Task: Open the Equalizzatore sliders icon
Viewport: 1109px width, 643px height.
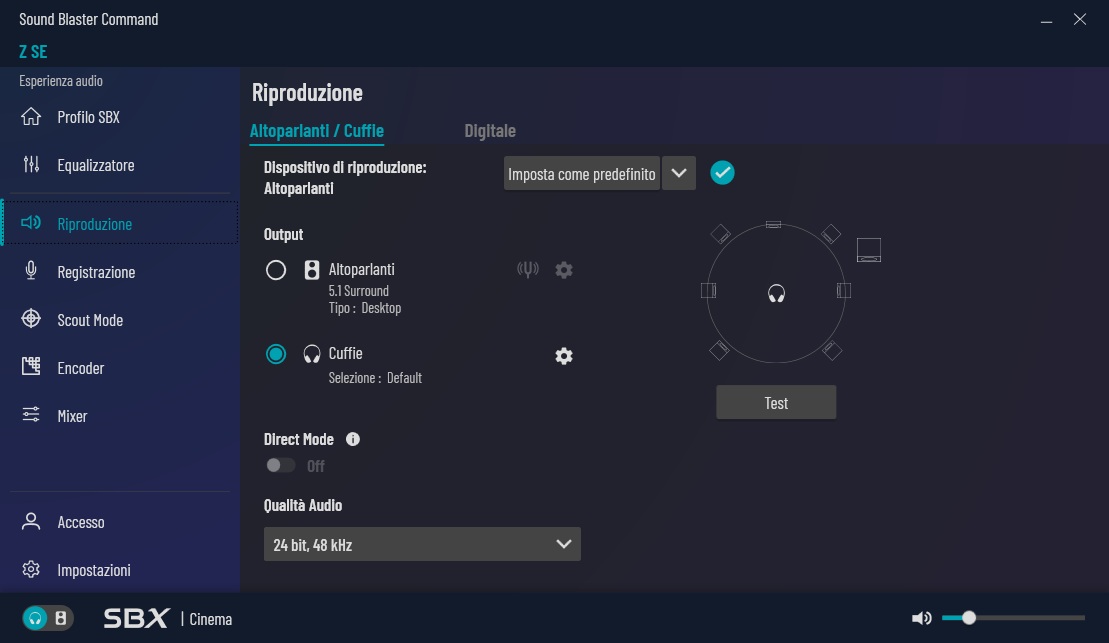Action: point(31,164)
